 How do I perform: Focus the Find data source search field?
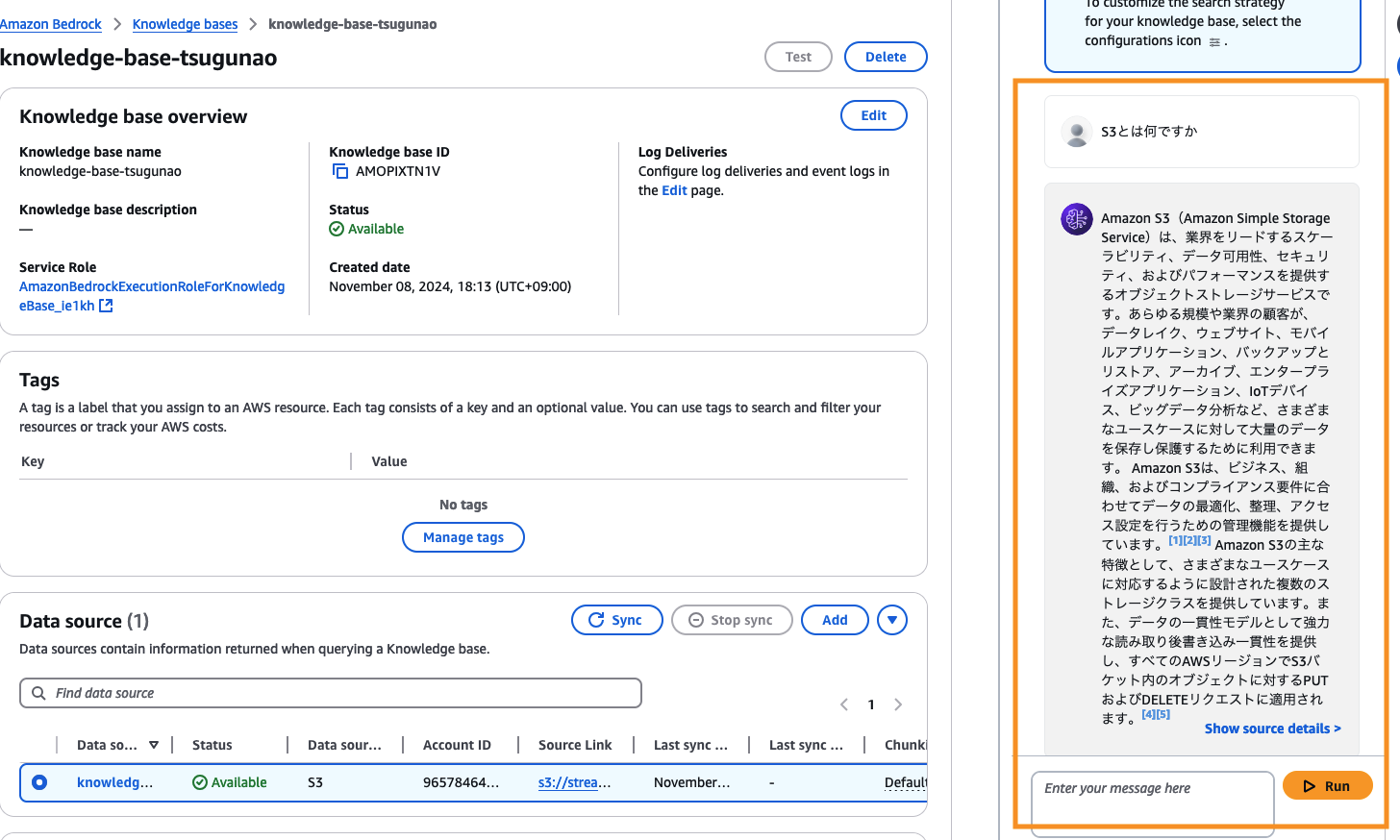pos(331,693)
